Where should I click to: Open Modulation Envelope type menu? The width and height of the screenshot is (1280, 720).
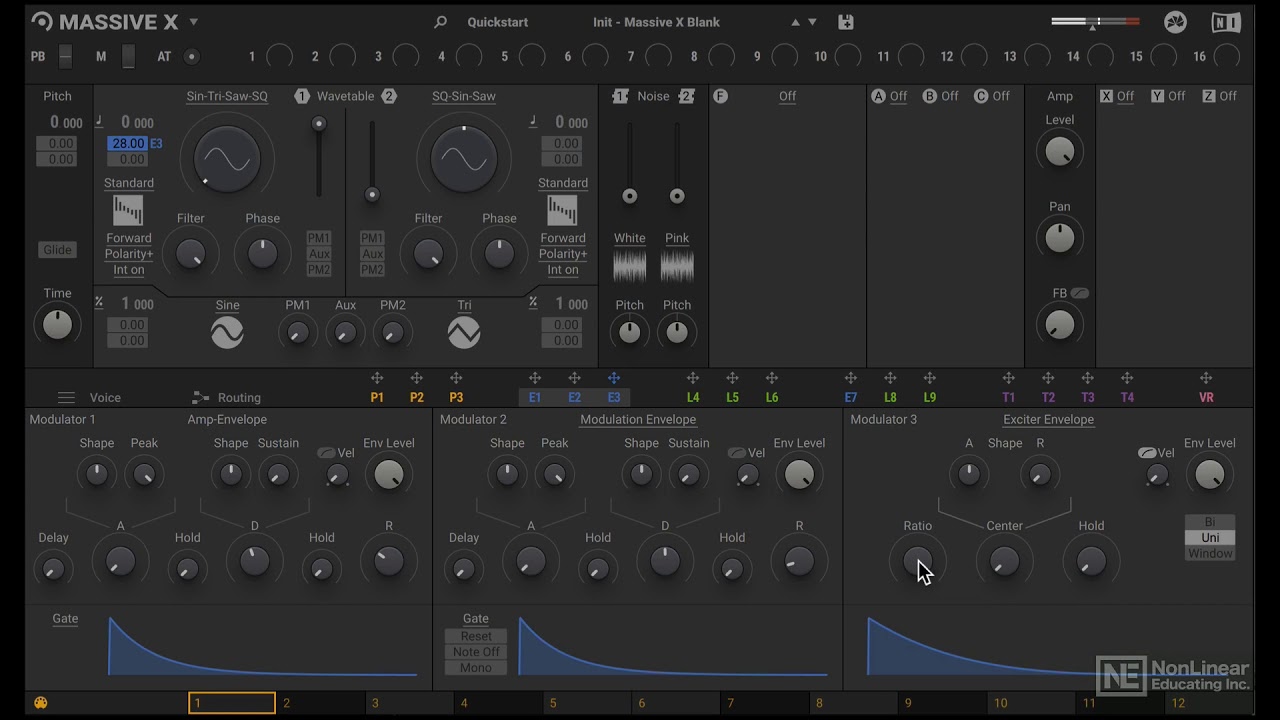[638, 420]
